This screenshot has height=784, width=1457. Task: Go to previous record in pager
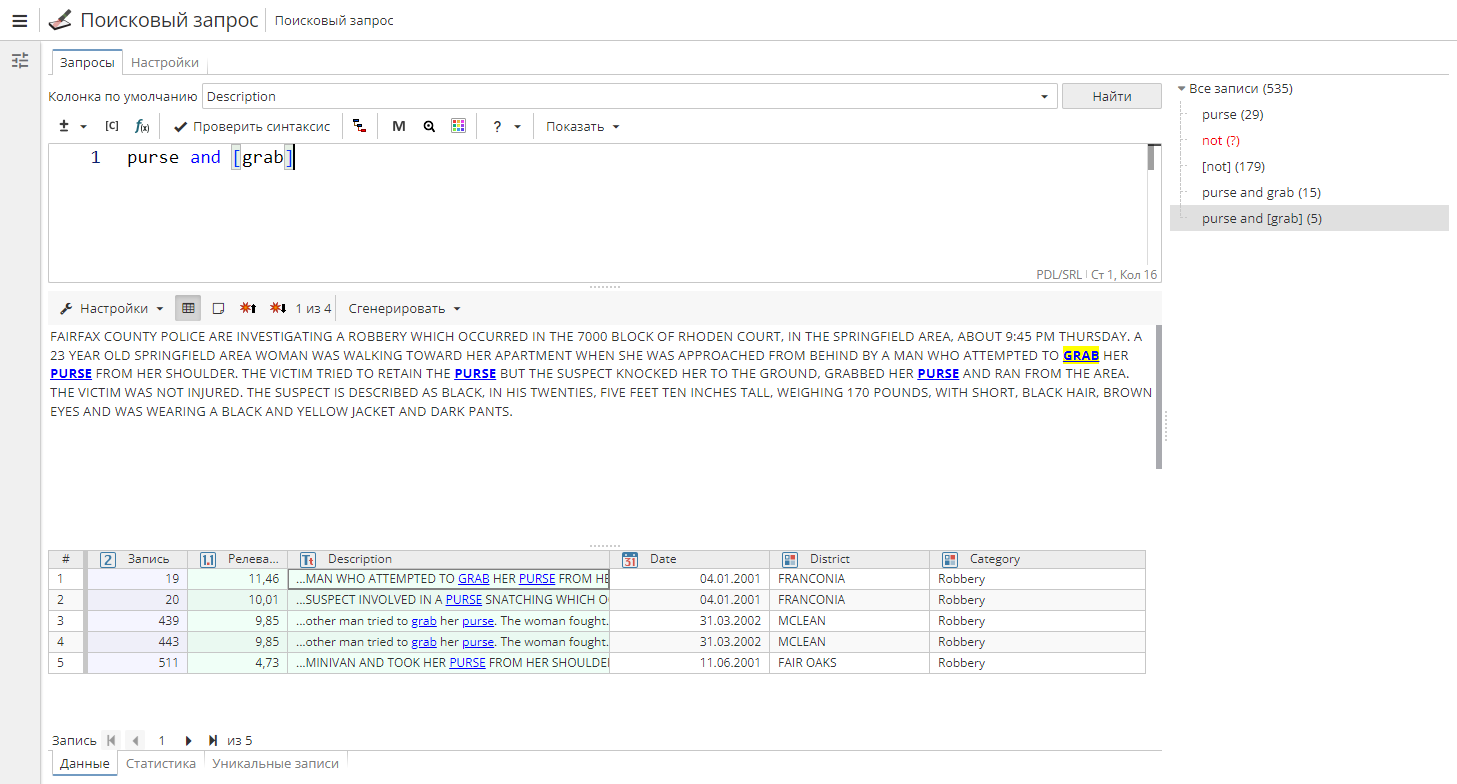coord(135,740)
